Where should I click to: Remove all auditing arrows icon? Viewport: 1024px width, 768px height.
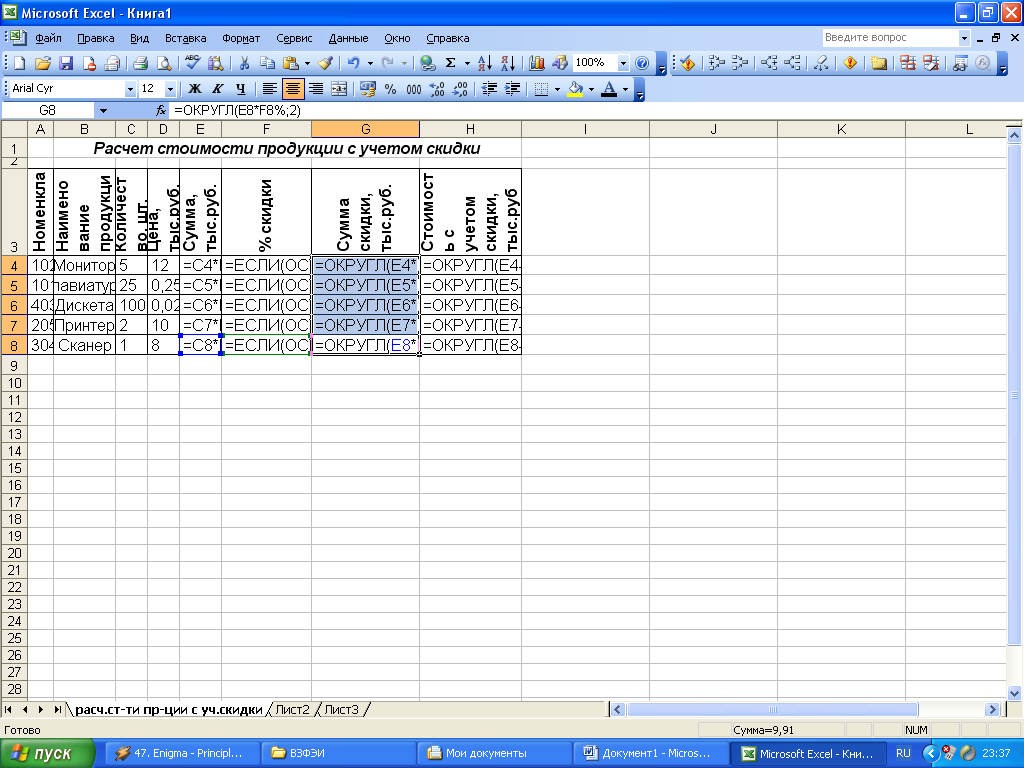tap(821, 63)
